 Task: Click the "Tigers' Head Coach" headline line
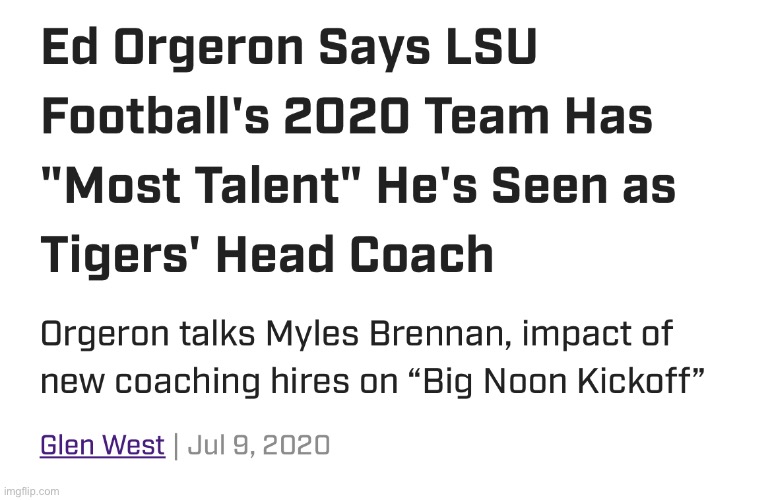point(267,255)
